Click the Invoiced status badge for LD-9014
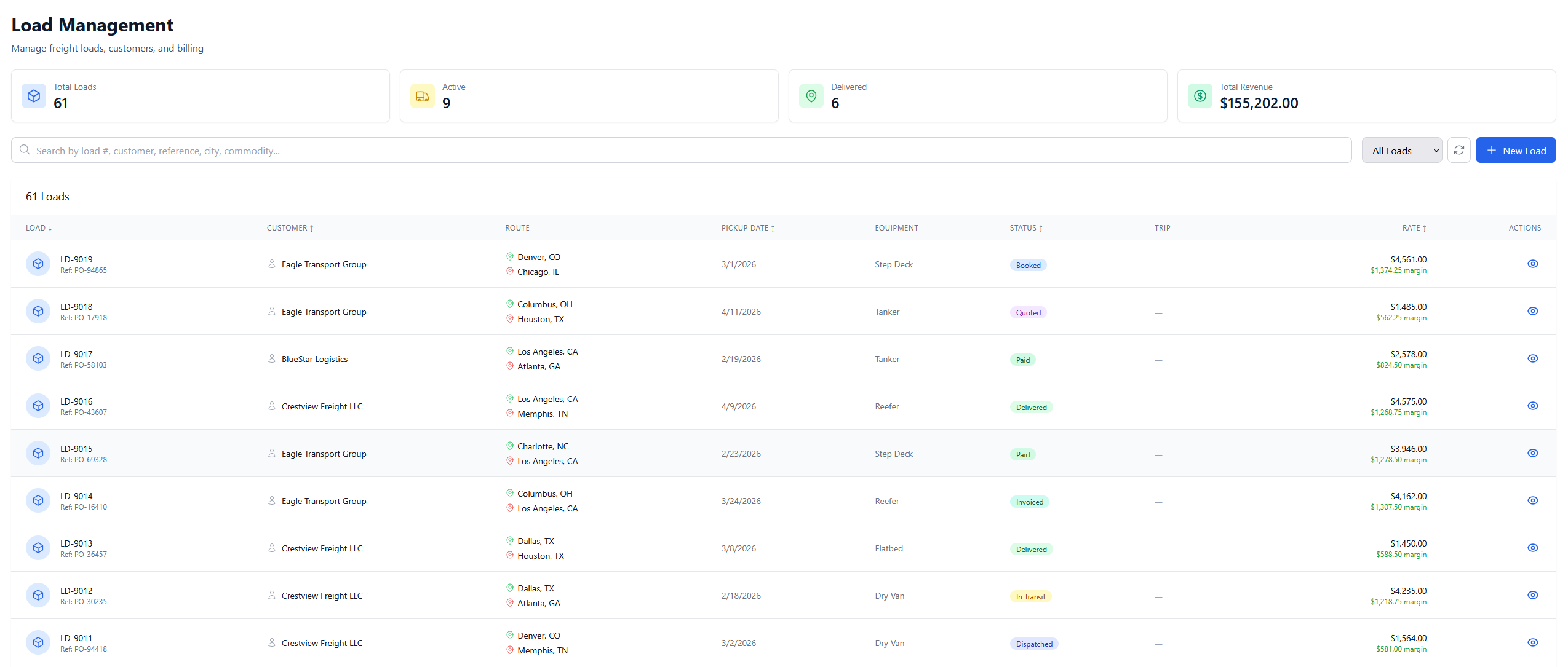This screenshot has height=667, width=1568. click(x=1030, y=502)
